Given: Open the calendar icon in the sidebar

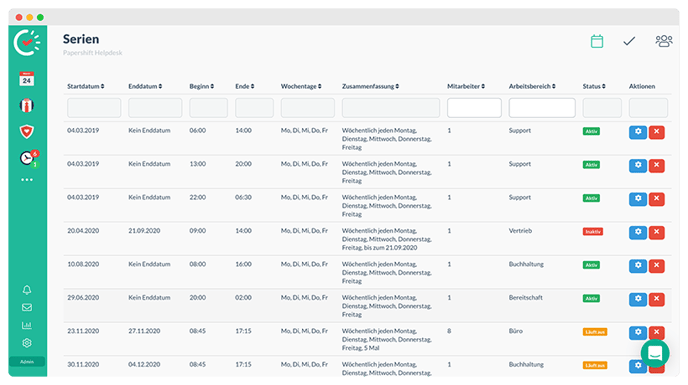Looking at the screenshot, I should 27,79.
